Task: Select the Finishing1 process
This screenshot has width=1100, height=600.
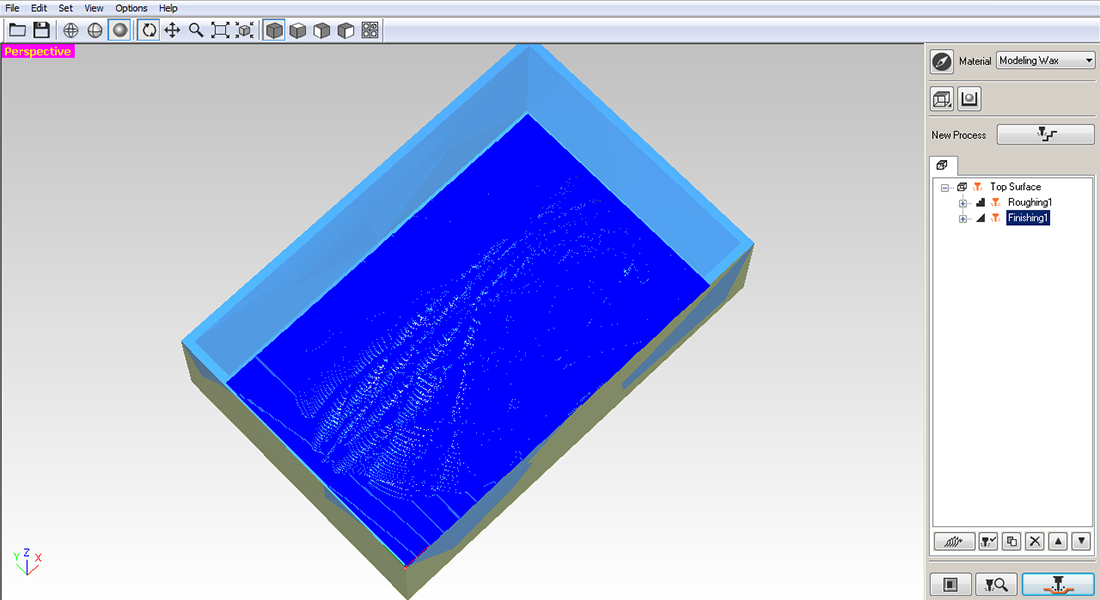Action: point(1028,218)
